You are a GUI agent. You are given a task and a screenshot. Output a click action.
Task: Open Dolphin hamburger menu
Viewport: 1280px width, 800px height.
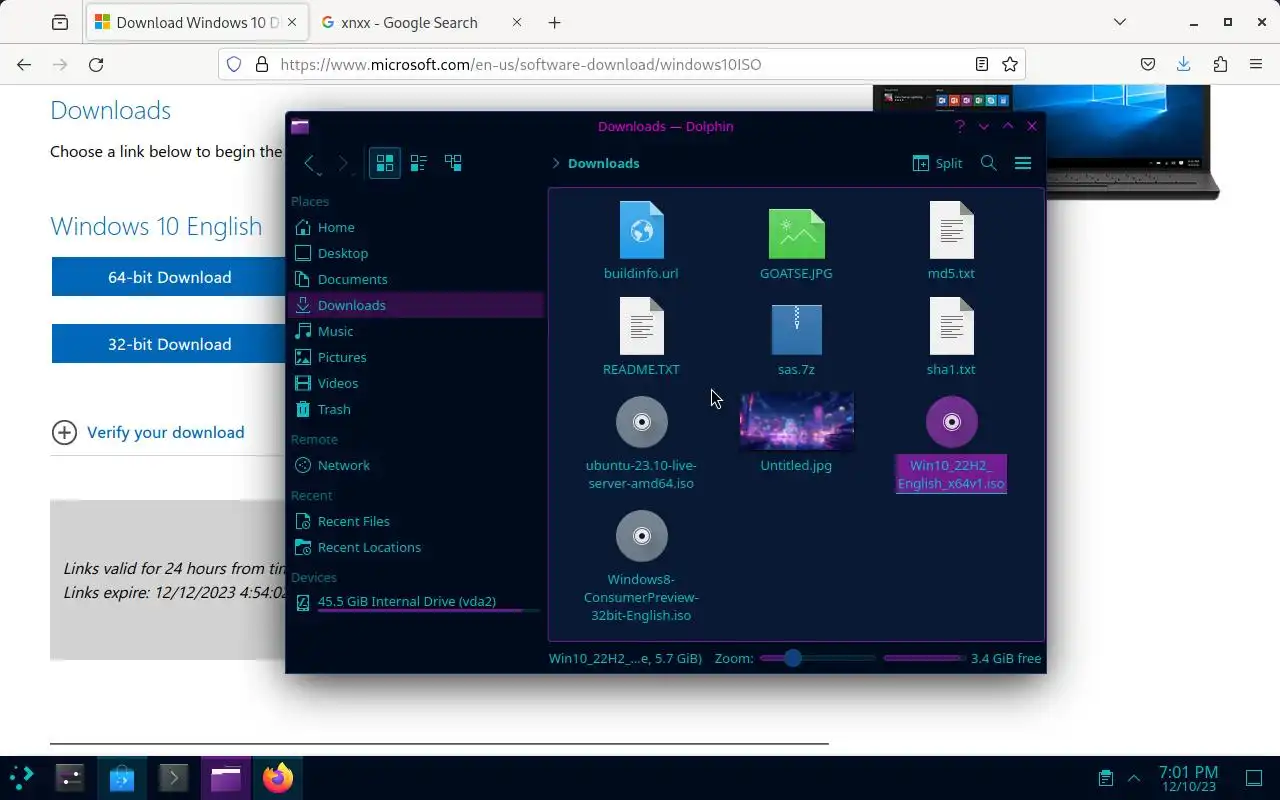pyautogui.click(x=1023, y=163)
